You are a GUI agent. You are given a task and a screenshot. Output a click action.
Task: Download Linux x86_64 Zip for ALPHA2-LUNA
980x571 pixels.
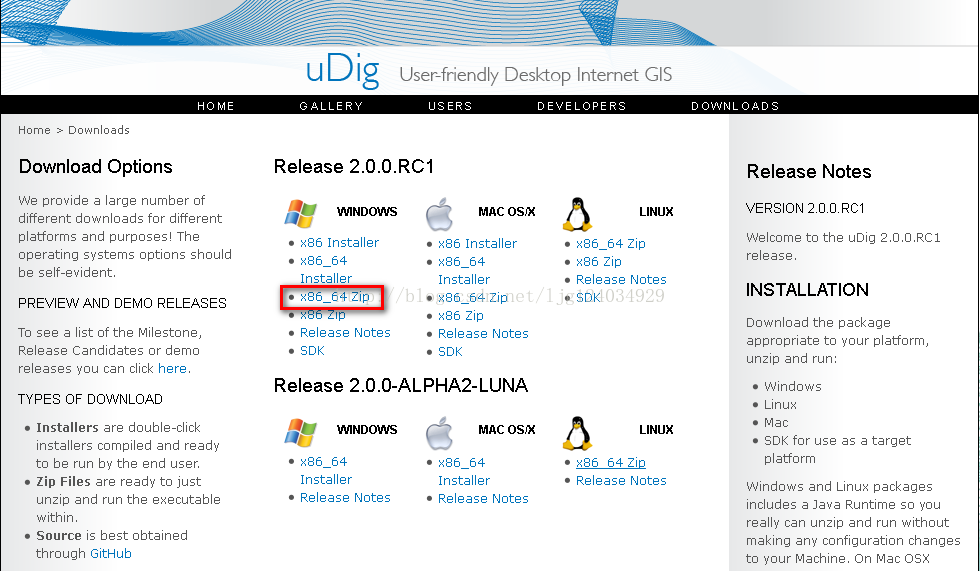pyautogui.click(x=611, y=462)
